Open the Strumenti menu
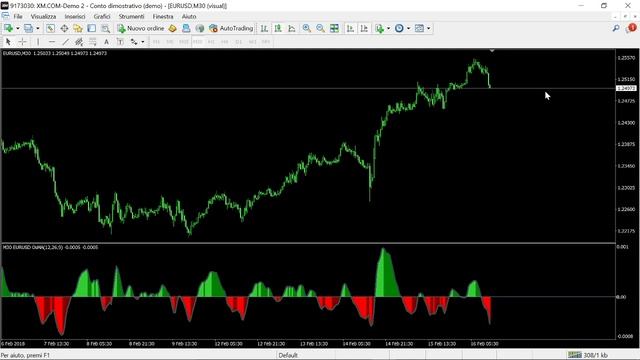The image size is (640, 360). point(131,16)
